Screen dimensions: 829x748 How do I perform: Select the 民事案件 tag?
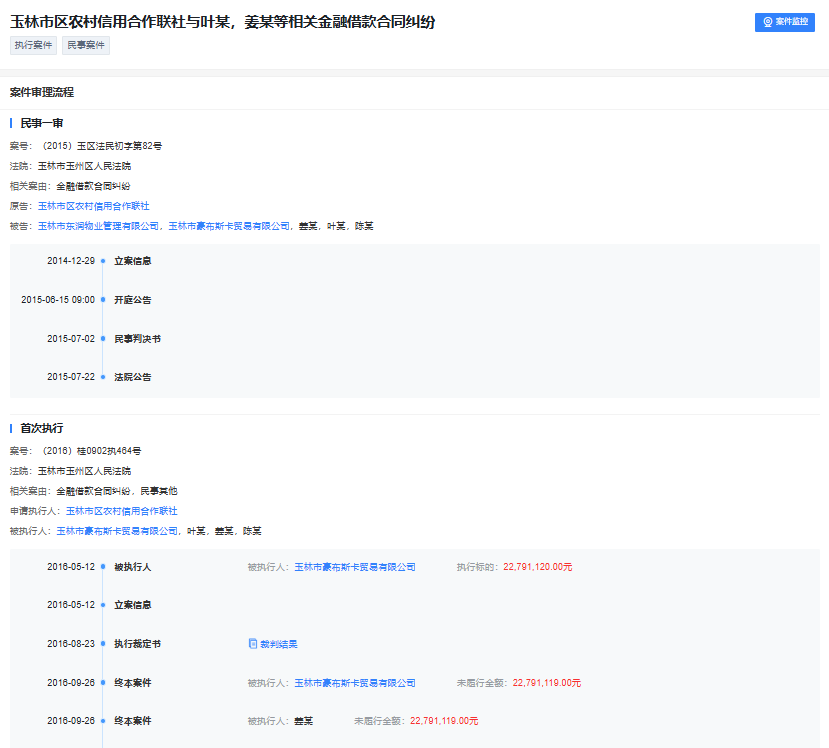point(85,45)
